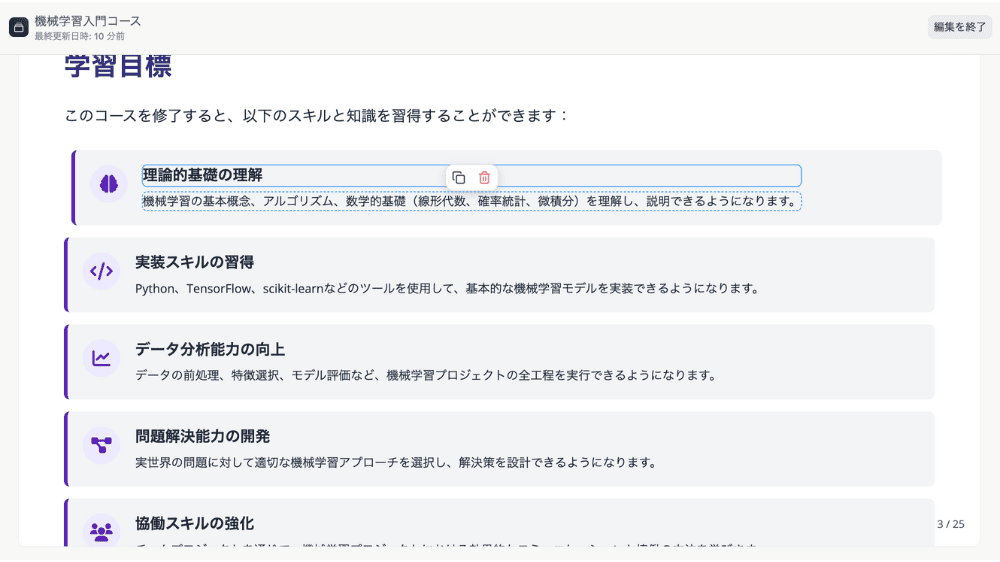Click the 協働スキルの強化 card title

point(195,523)
